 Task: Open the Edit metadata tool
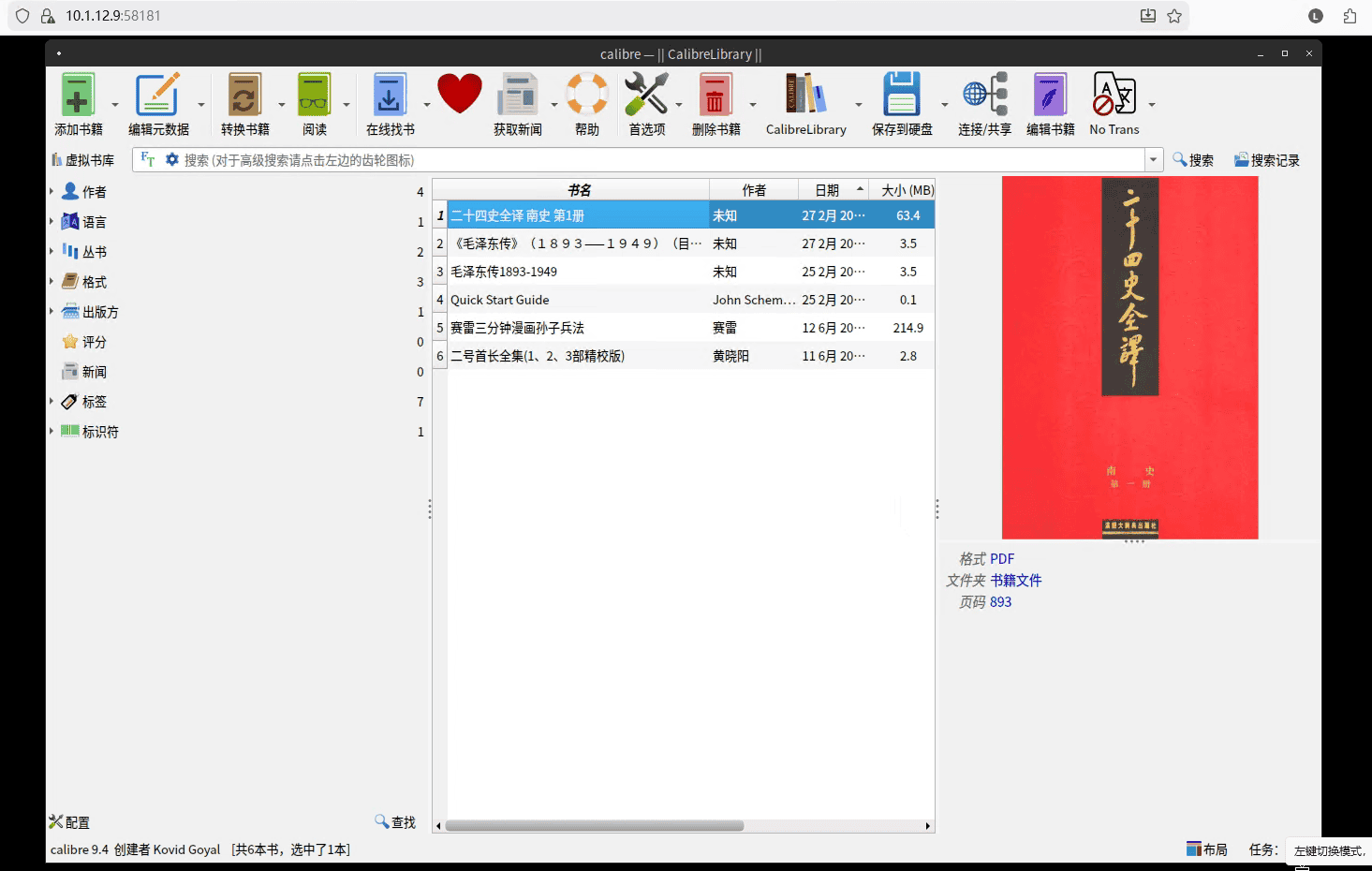click(x=157, y=96)
